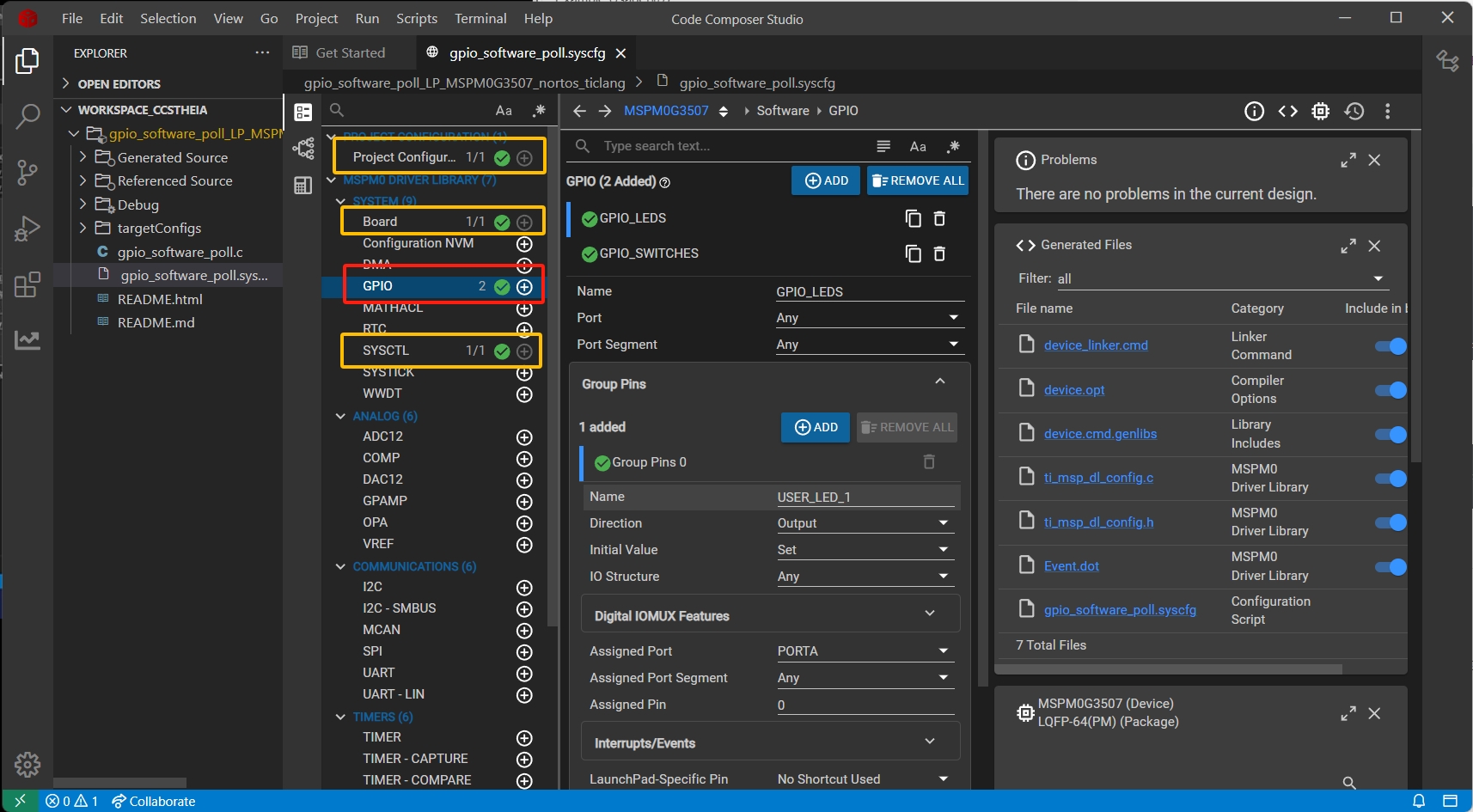Open the Explorer view in activity bar
Viewport: 1473px width, 812px height.
(28, 61)
